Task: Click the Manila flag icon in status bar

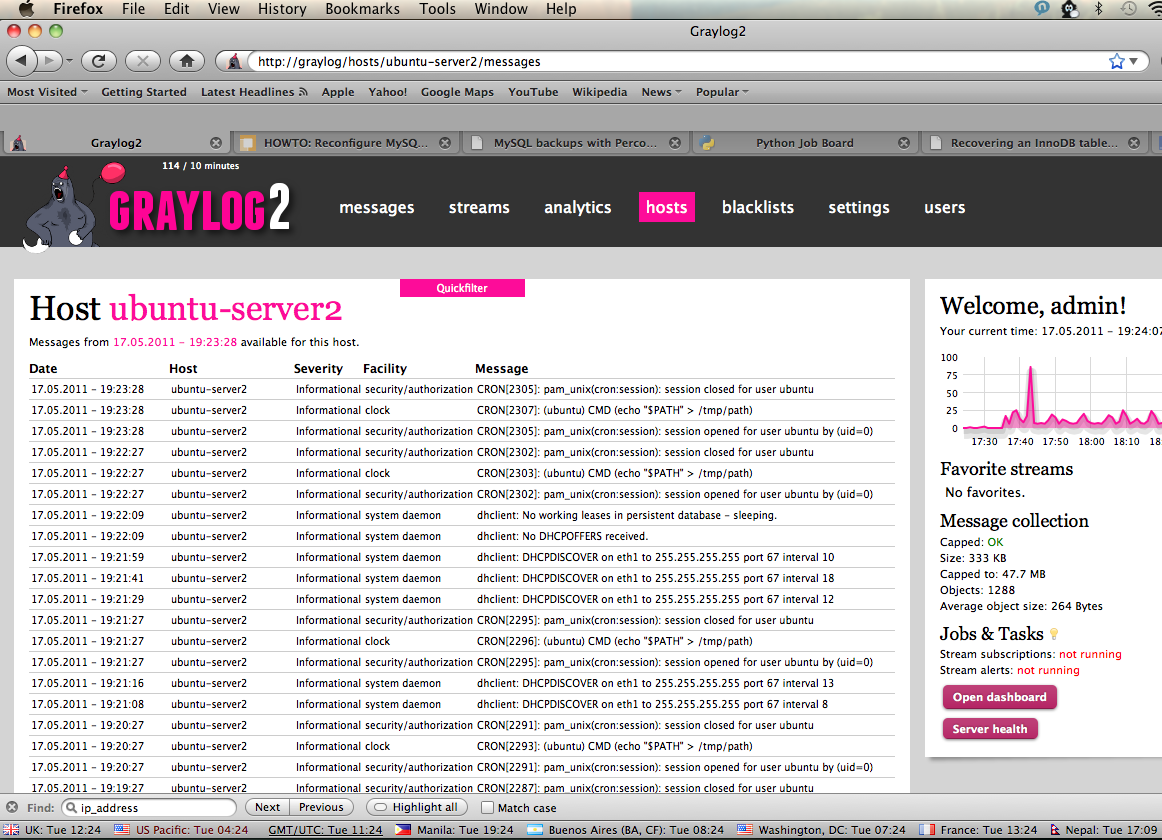Action: (403, 830)
